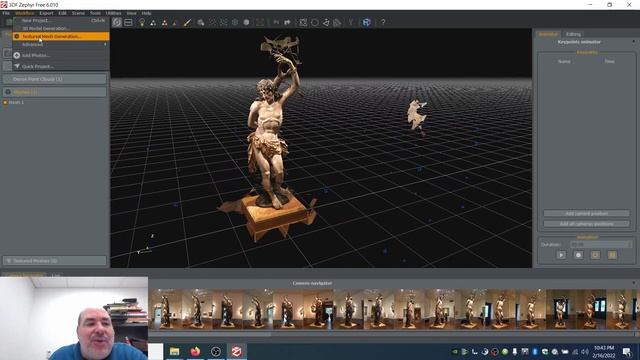Viewport: 640px width, 360px height.
Task: Collapse the Meshes (1) section
Action: 55,92
